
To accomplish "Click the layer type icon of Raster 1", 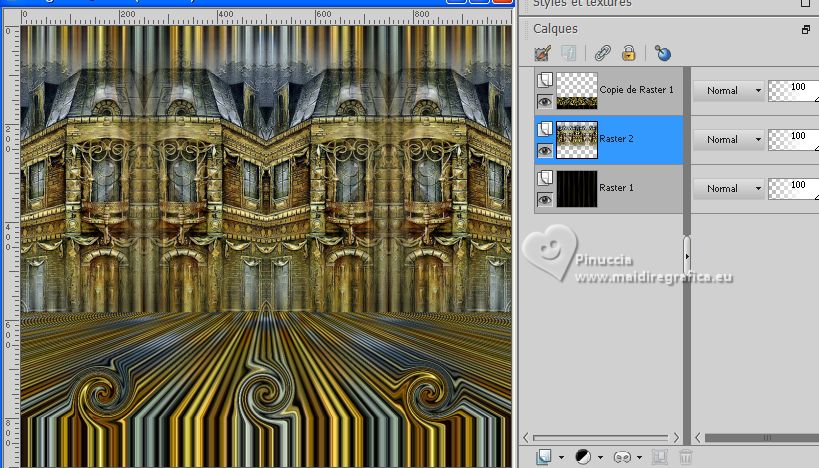I will (x=545, y=178).
